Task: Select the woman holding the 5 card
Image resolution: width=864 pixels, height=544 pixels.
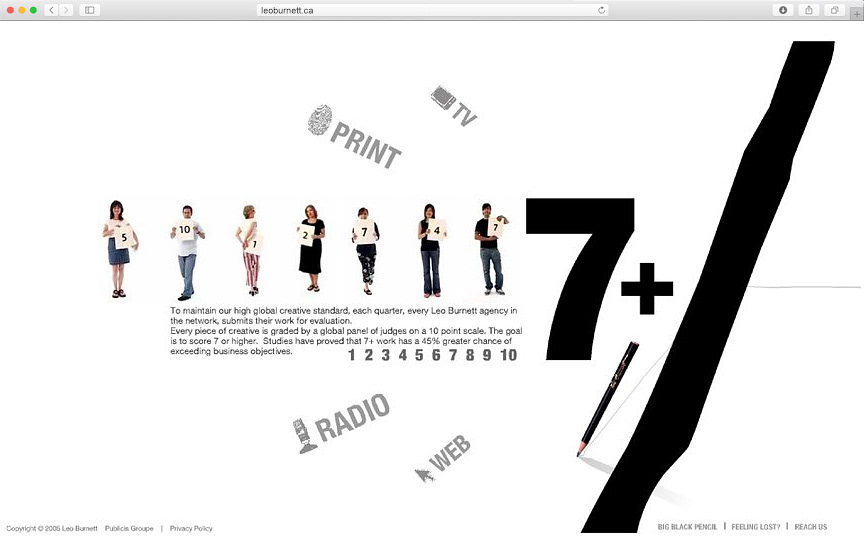Action: pyautogui.click(x=120, y=249)
